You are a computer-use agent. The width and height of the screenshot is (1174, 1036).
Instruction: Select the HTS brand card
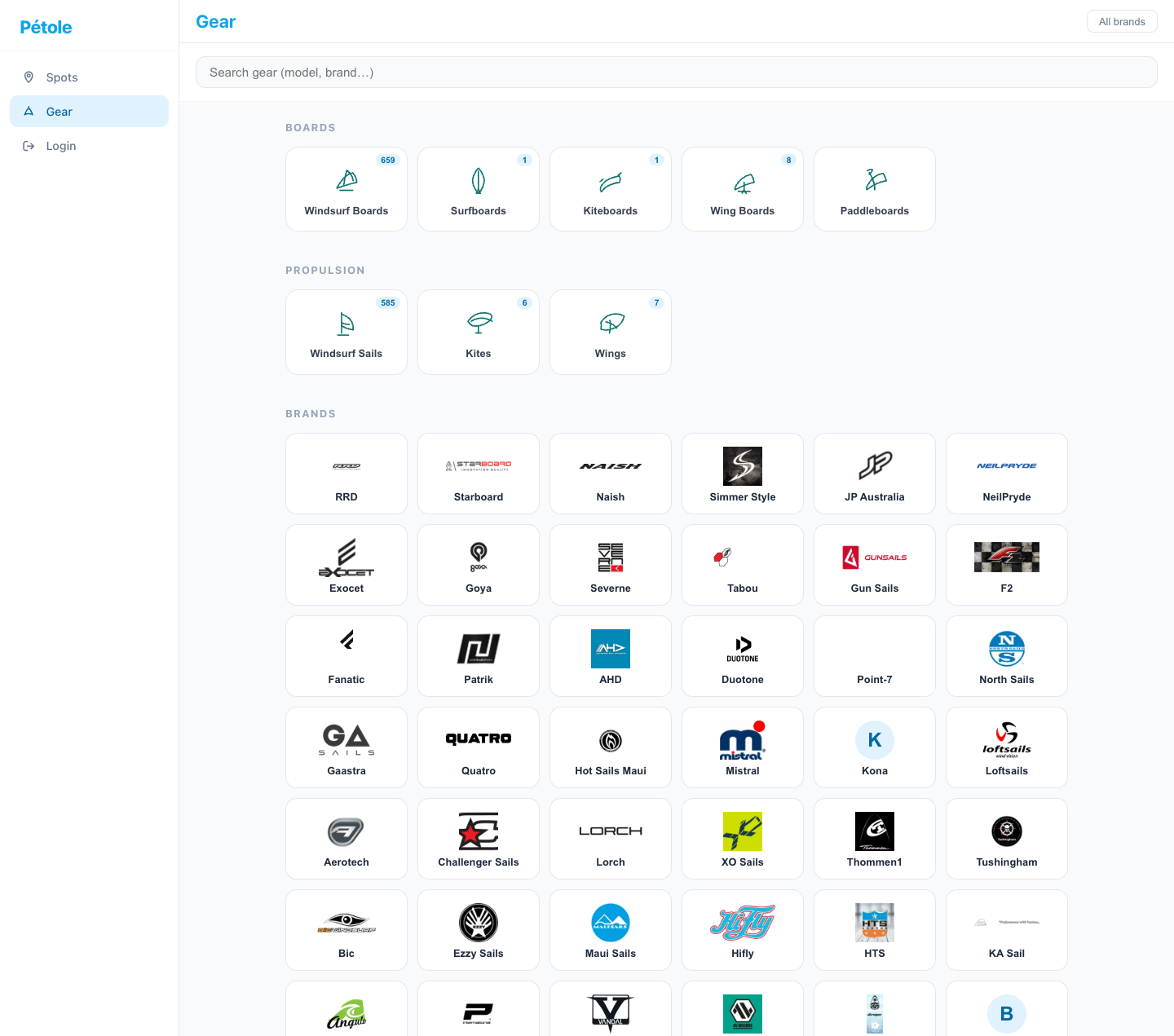click(x=875, y=930)
